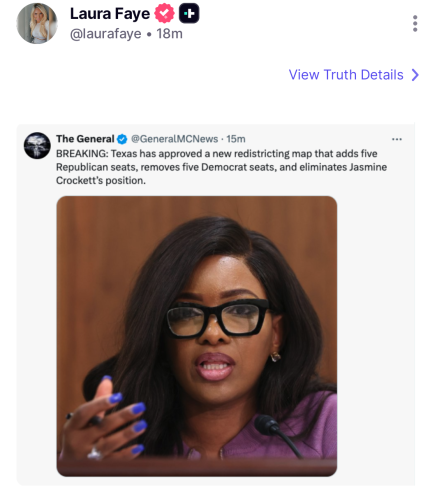Click the Laura Faye display name
This screenshot has height=500, width=444.
(x=110, y=14)
